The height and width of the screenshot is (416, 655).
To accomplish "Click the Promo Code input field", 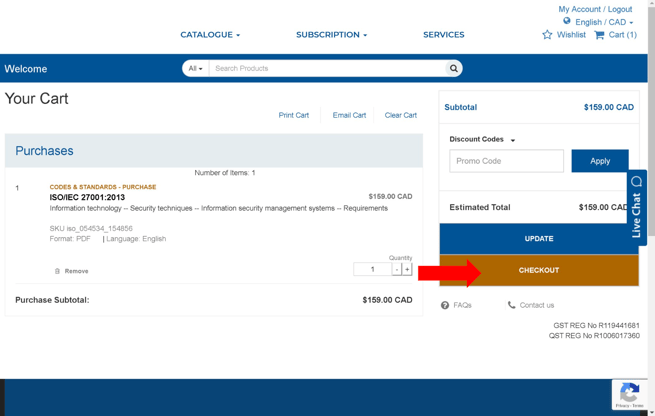I will pyautogui.click(x=506, y=161).
